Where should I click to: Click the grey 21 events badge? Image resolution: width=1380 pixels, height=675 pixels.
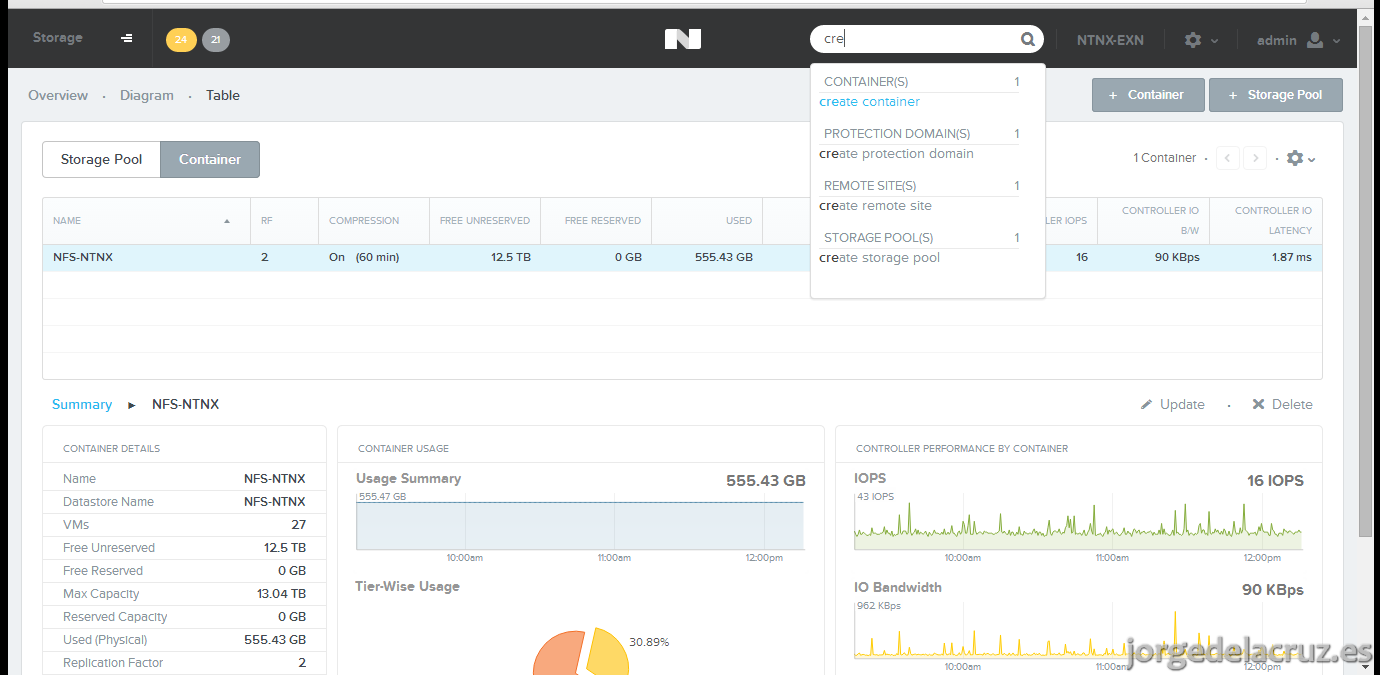(216, 40)
